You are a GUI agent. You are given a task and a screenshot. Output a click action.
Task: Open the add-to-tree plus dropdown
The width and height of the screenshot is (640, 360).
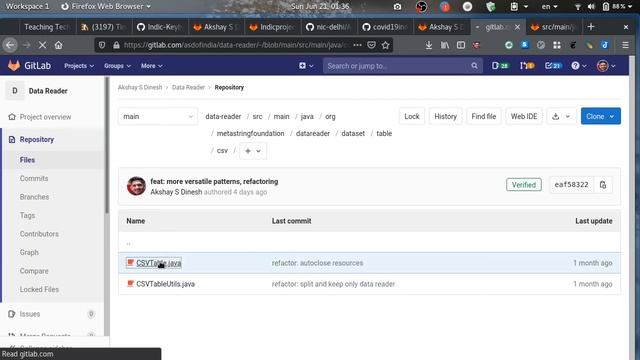click(253, 151)
